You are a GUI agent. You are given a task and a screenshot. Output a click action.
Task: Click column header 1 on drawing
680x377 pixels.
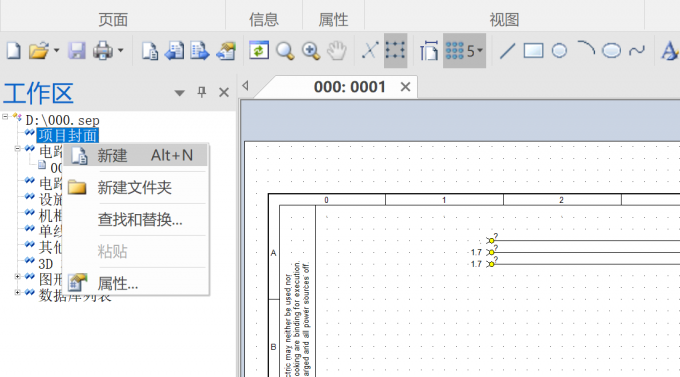click(x=444, y=200)
